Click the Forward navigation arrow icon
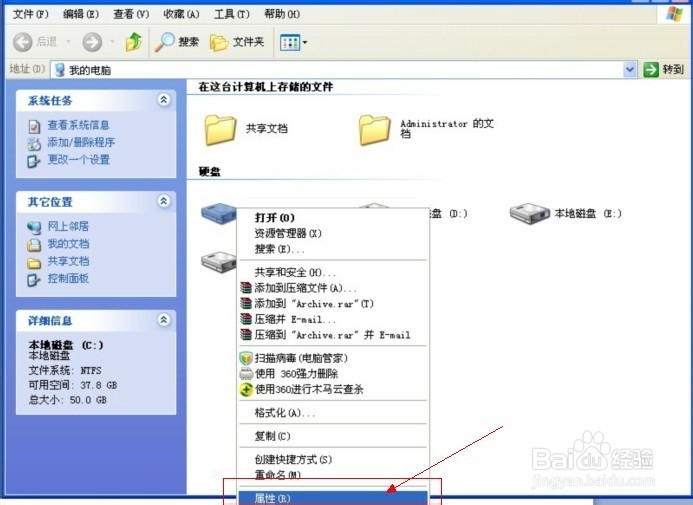The width and height of the screenshot is (693, 505). (x=92, y=42)
